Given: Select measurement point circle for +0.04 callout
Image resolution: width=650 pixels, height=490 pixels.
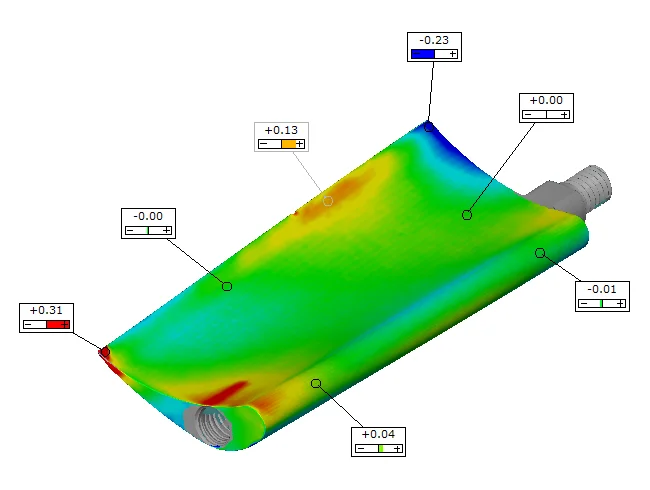Looking at the screenshot, I should [x=316, y=383].
